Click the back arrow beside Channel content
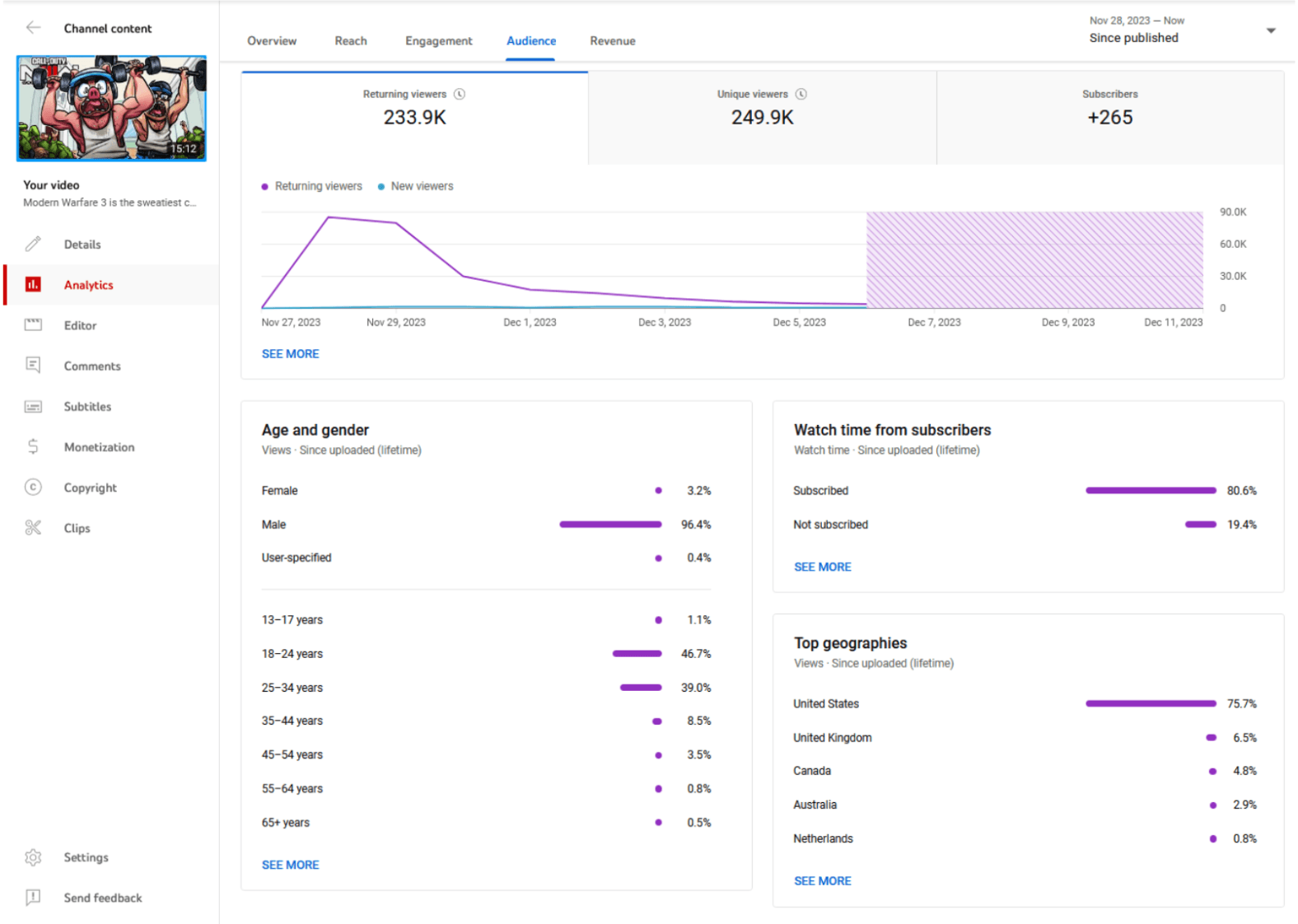The height and width of the screenshot is (924, 1298). (33, 28)
